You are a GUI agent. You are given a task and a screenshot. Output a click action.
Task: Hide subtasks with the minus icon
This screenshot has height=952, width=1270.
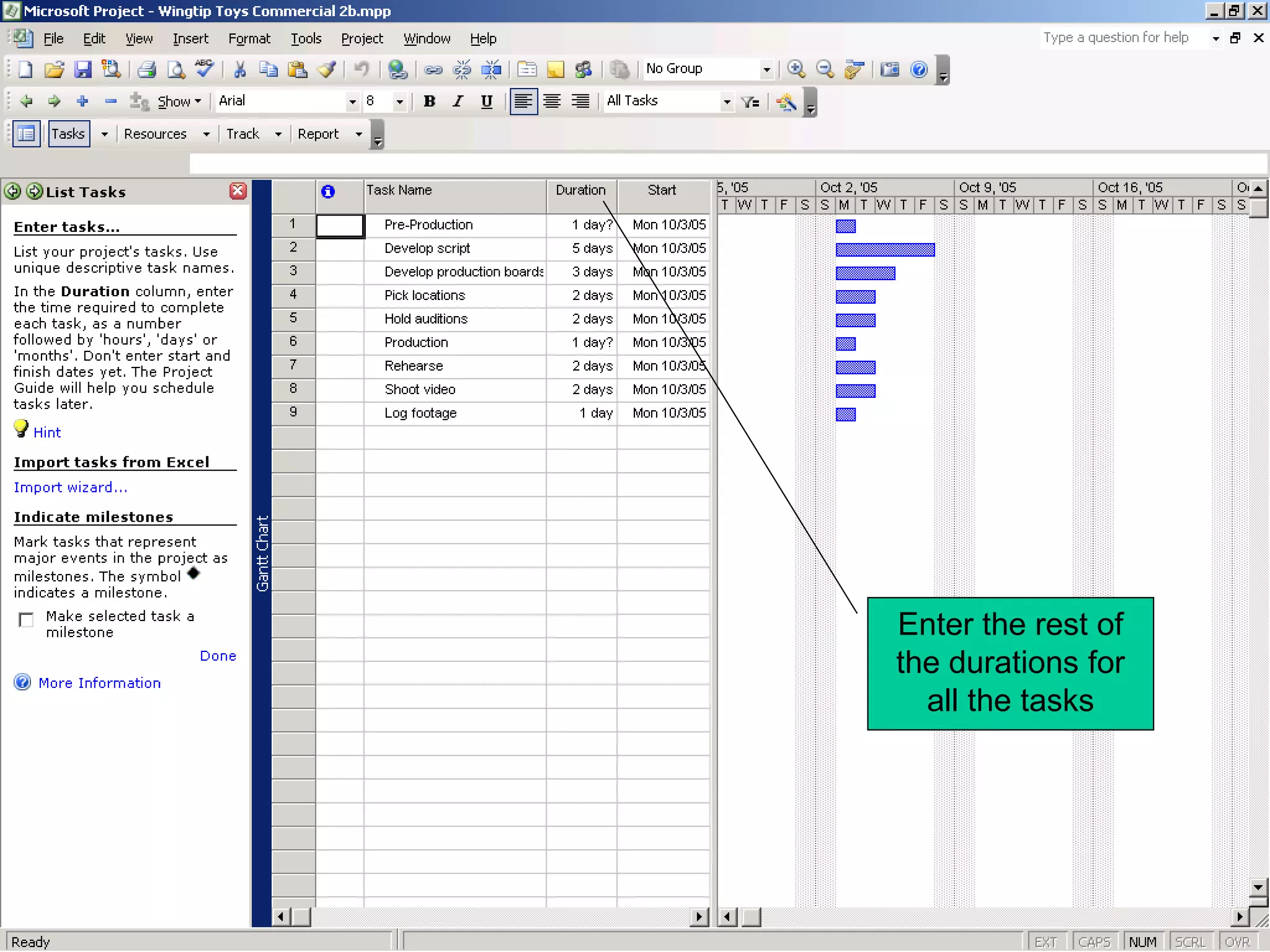point(111,101)
